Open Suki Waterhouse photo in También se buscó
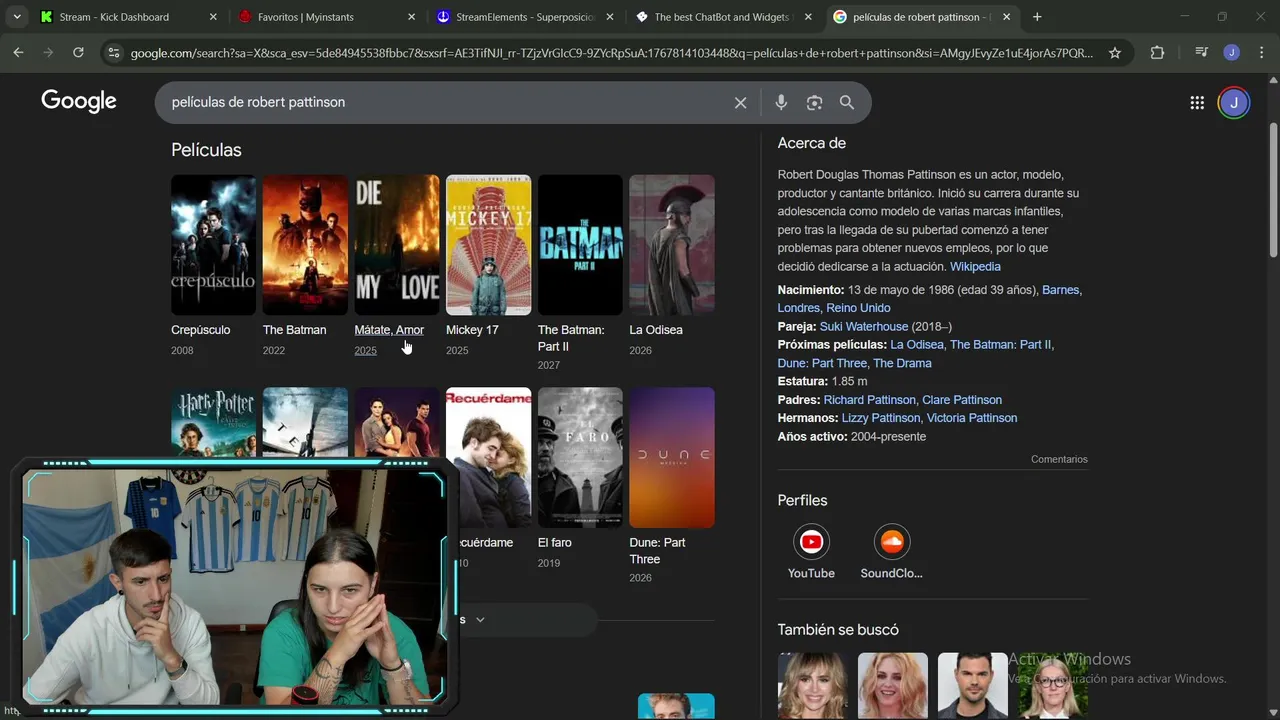Viewport: 1280px width, 720px height. 812,686
